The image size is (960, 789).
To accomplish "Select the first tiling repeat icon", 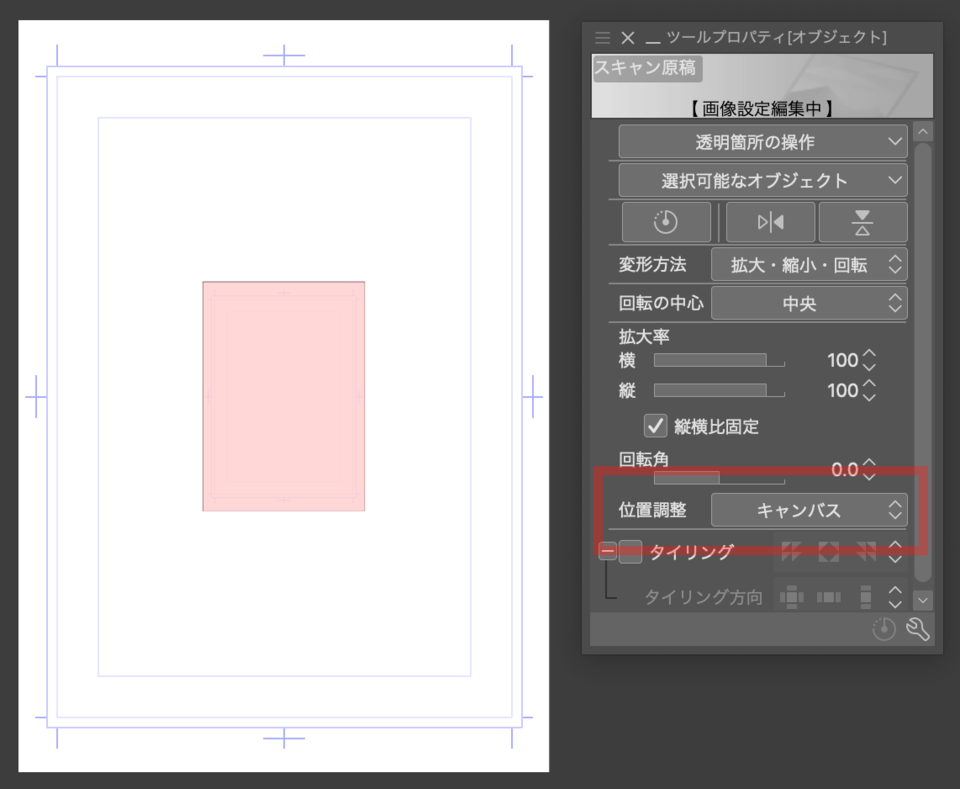I will tap(791, 552).
